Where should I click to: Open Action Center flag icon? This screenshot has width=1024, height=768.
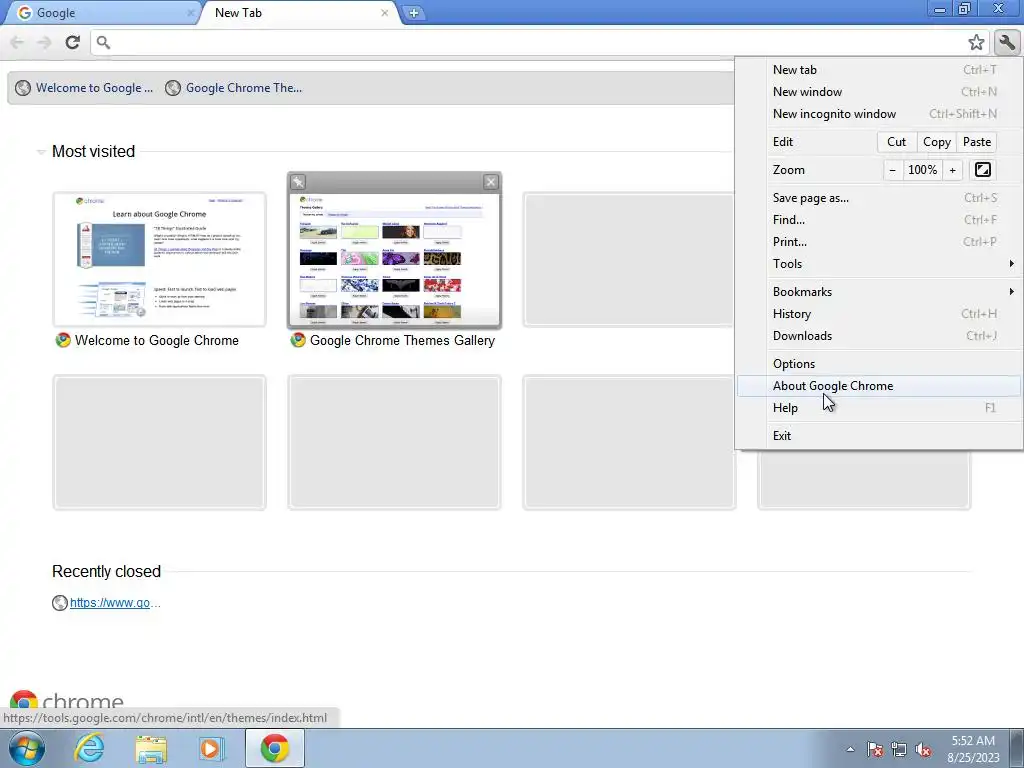pos(874,749)
